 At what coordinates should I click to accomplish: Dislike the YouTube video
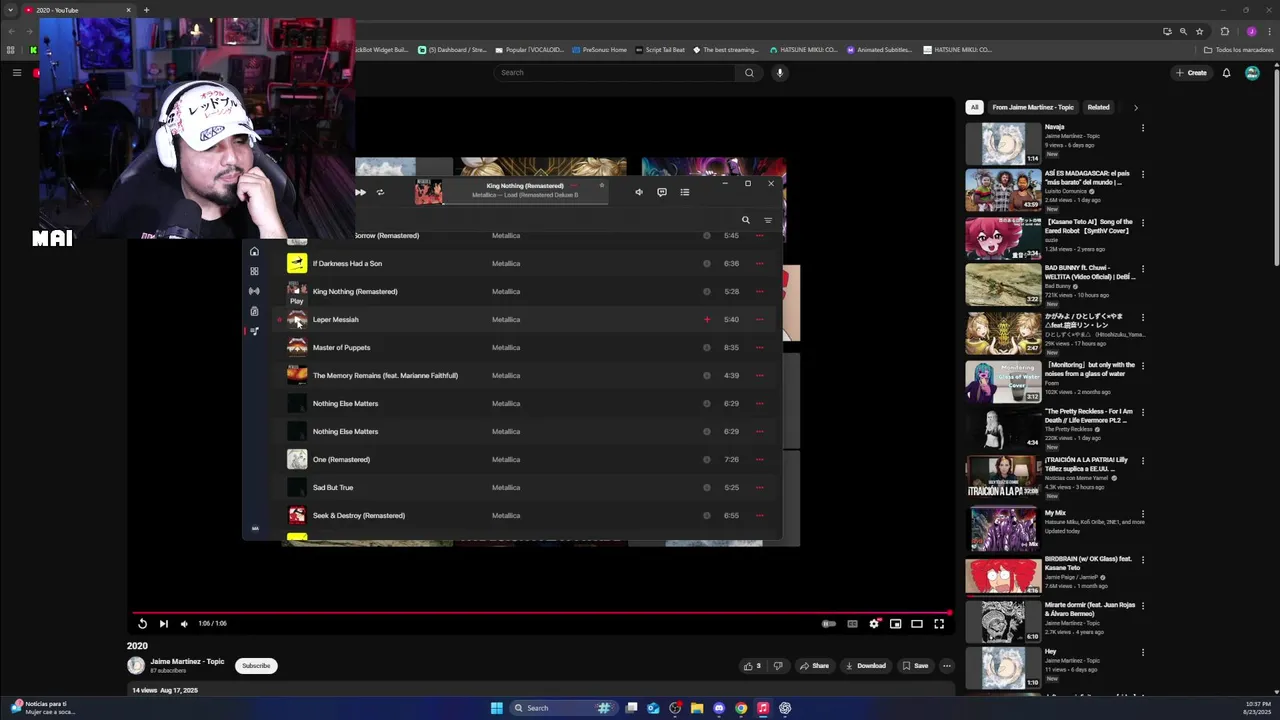click(777, 665)
